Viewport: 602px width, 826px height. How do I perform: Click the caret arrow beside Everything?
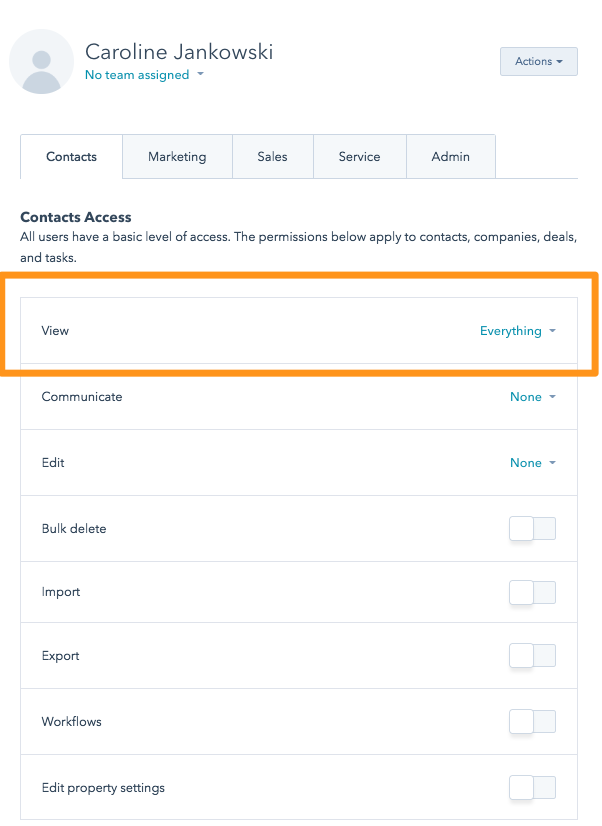[x=552, y=332]
